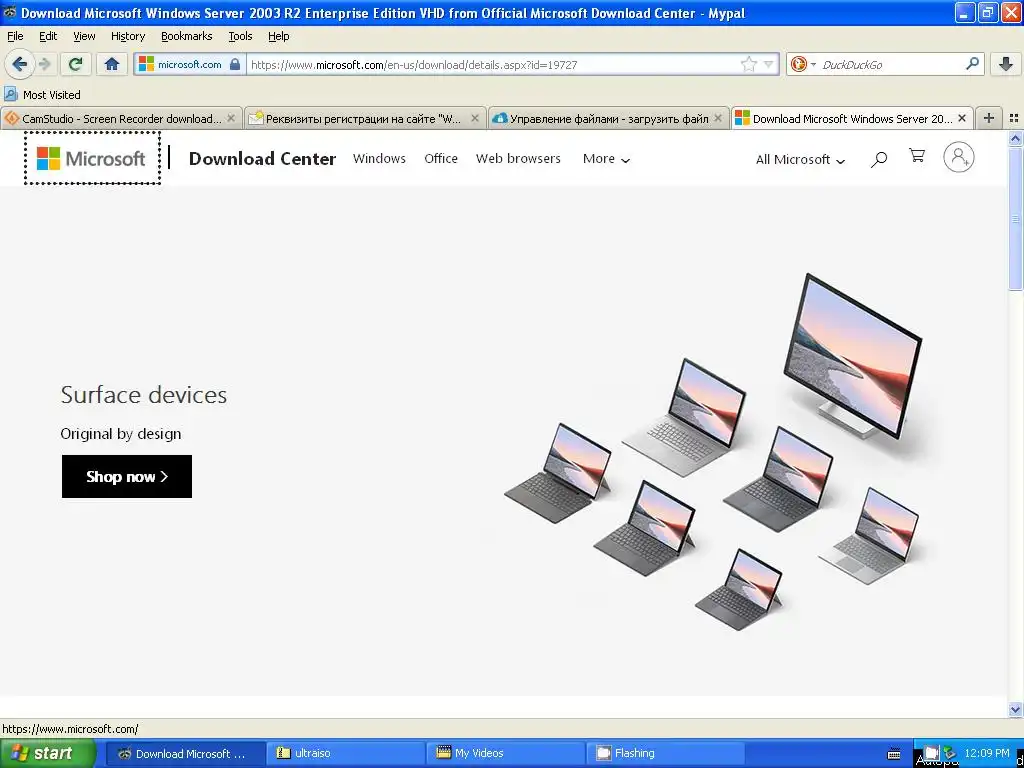Click the address bar URL field
Screen dimensions: 1024x768
pyautogui.click(x=493, y=65)
